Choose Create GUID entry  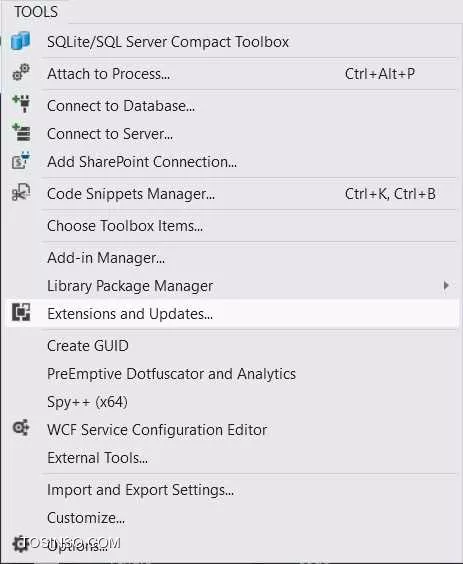[88, 346]
